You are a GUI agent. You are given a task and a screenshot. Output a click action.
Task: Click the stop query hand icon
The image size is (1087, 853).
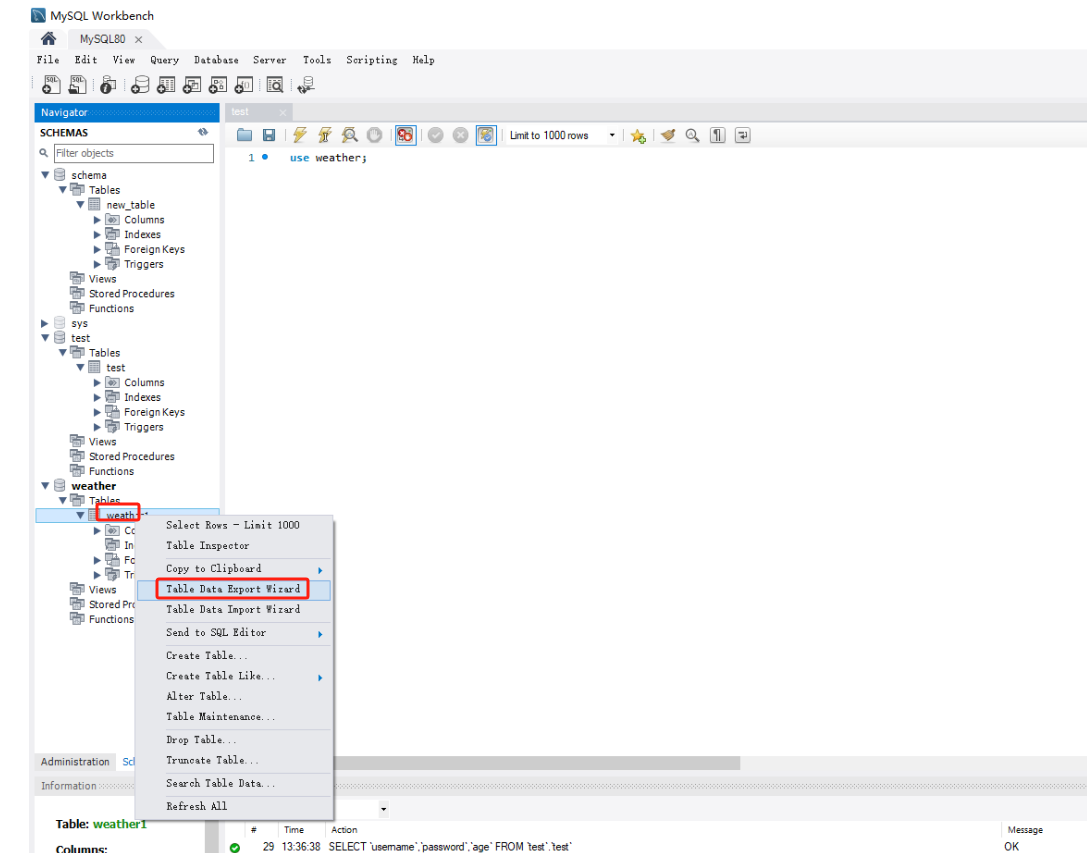[x=374, y=135]
